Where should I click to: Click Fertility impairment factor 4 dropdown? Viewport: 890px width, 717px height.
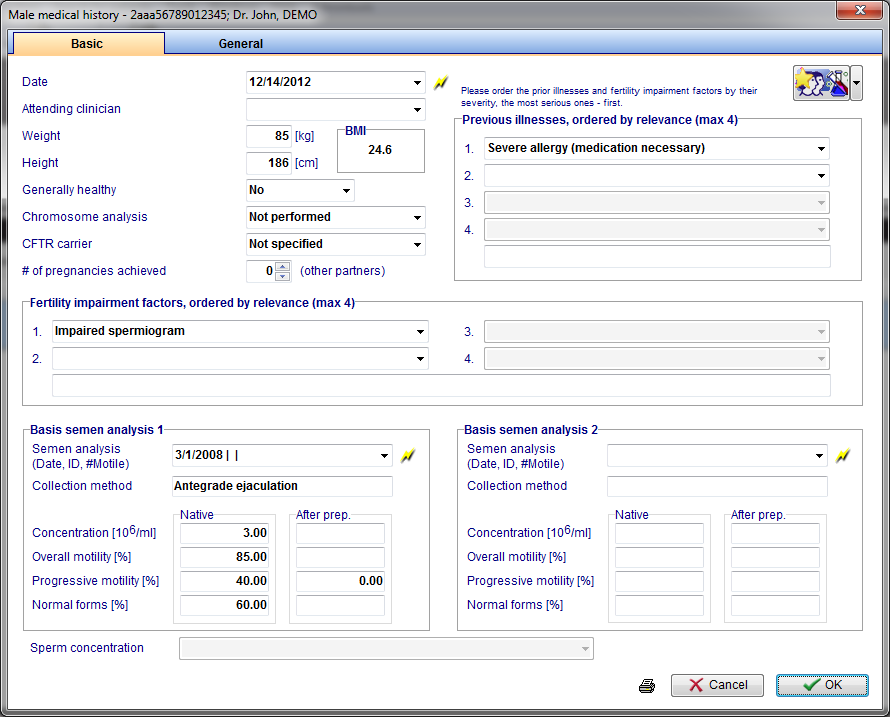(x=657, y=359)
